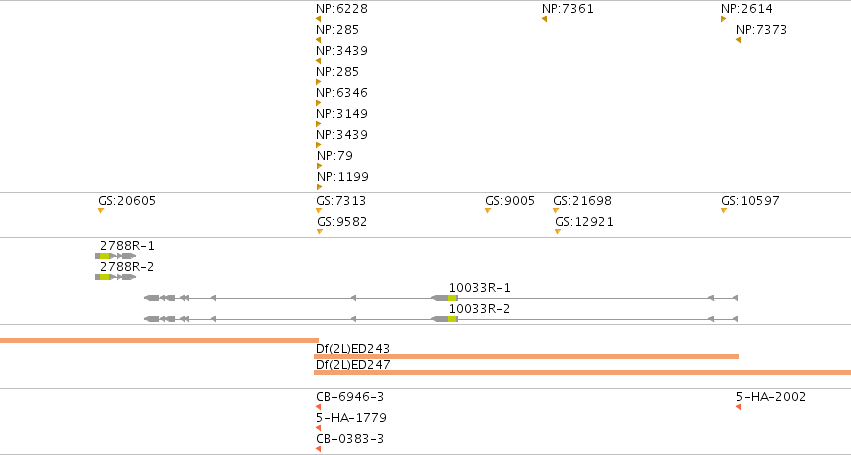The width and height of the screenshot is (851, 455).
Task: Select the NP:7361 left-pointing triangle marker
Action: tap(544, 19)
